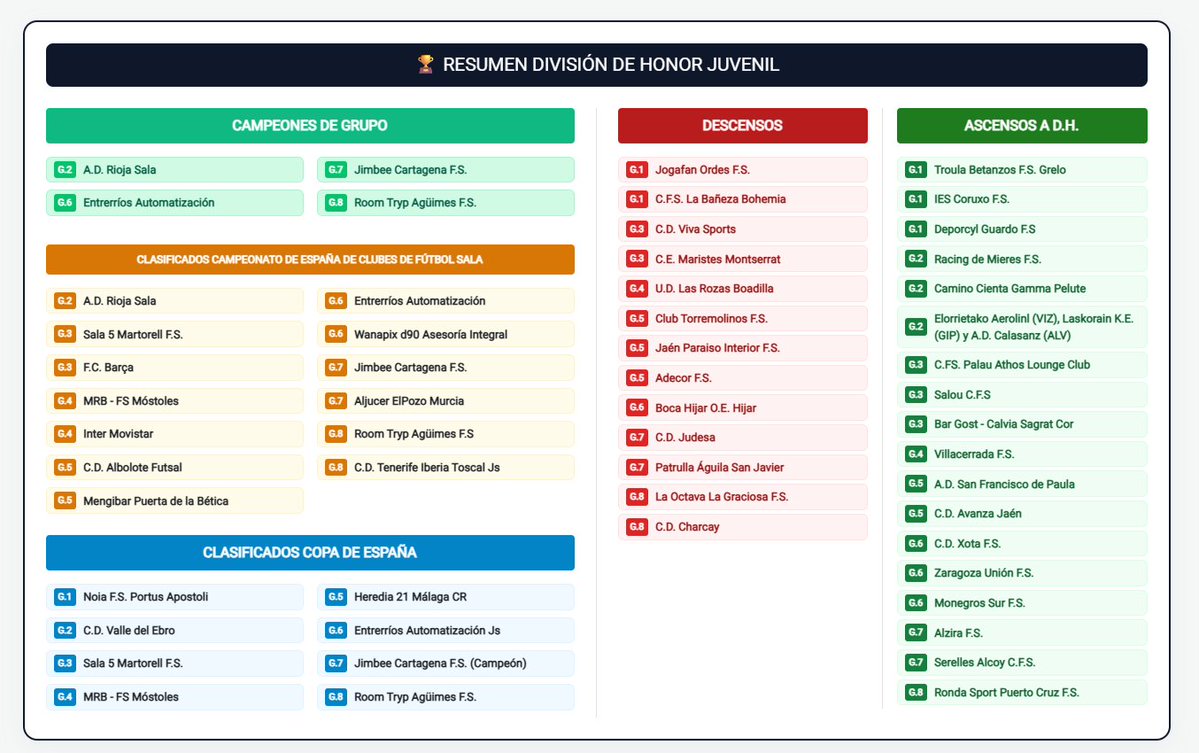Select Boca Hijar O.E. Hijar
The width and height of the screenshot is (1199, 753).
tap(742, 407)
